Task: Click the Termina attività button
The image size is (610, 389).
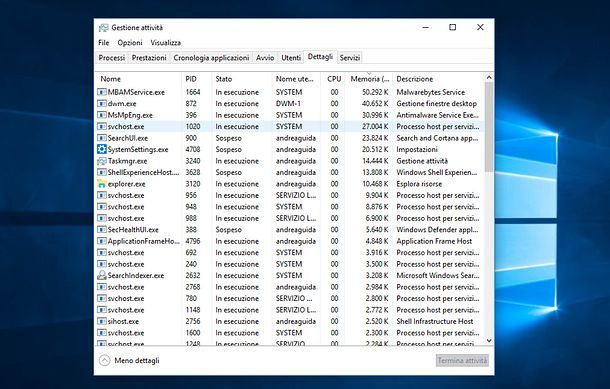Action: (462, 361)
